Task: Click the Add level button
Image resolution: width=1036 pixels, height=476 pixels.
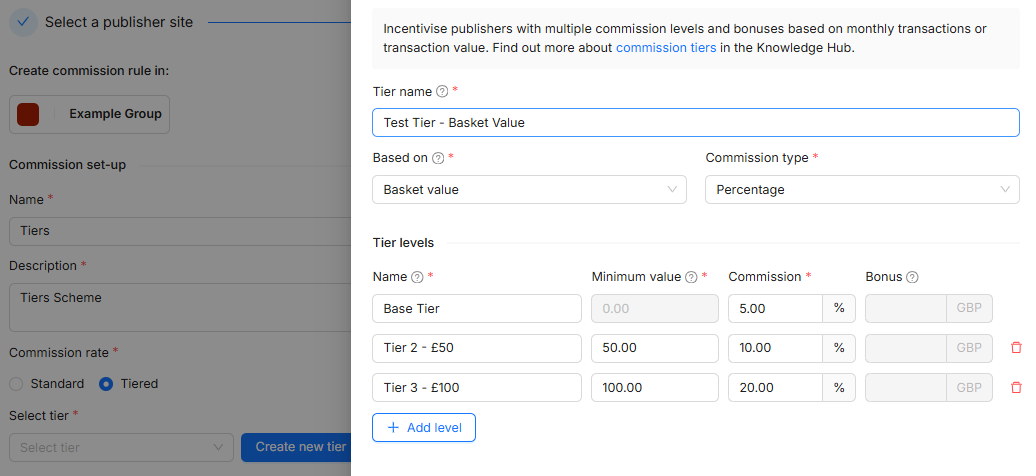Action: (424, 428)
